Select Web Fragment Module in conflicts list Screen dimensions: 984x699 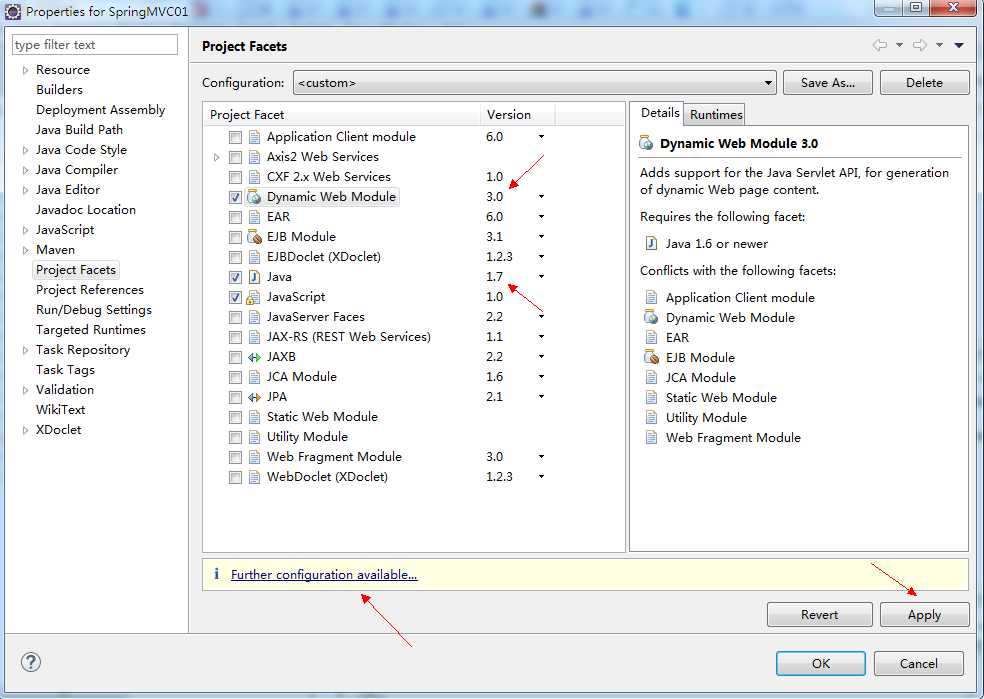[732, 438]
